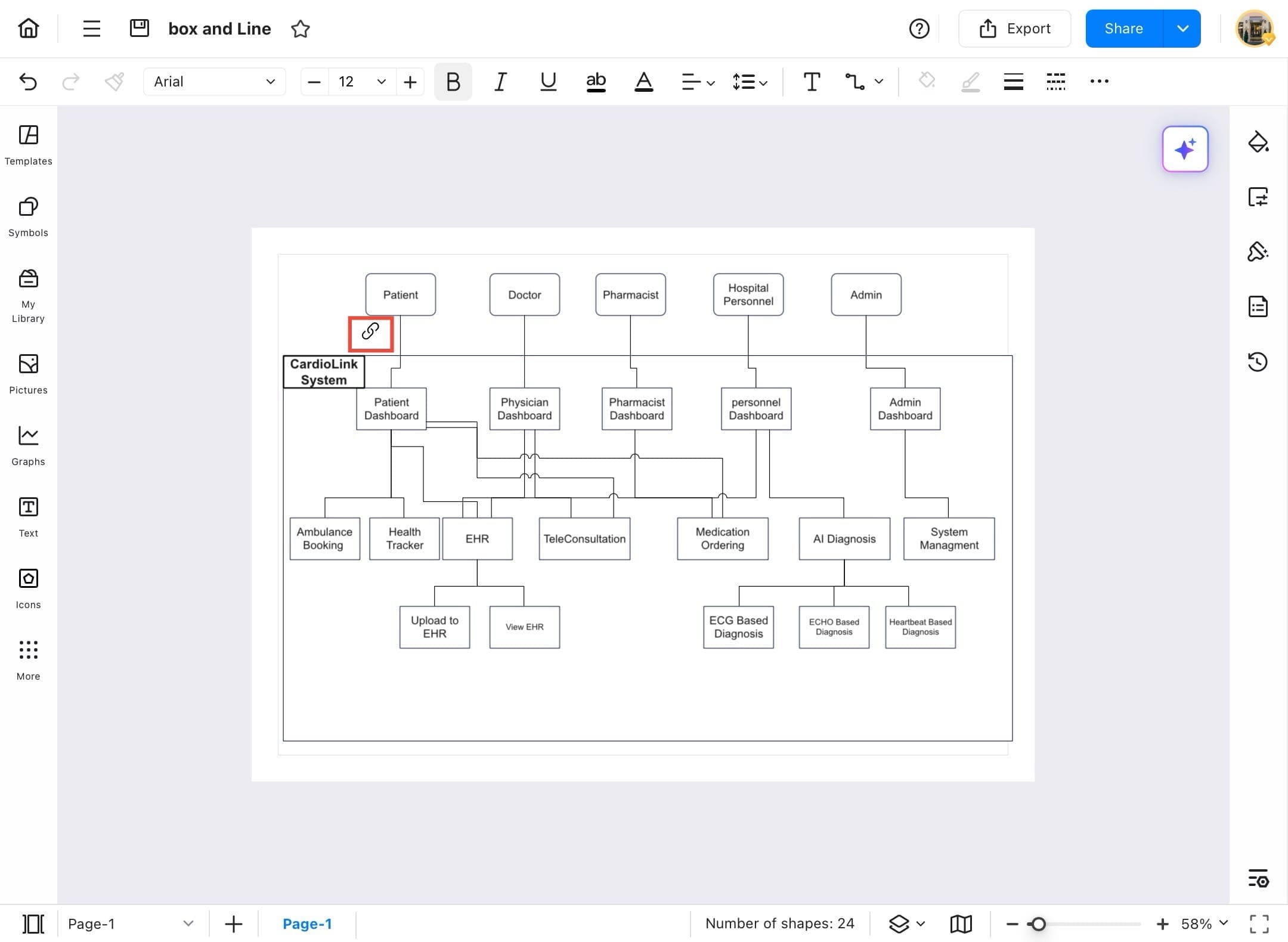The image size is (1288, 942).
Task: Open the hamburger main menu
Action: pos(91,28)
